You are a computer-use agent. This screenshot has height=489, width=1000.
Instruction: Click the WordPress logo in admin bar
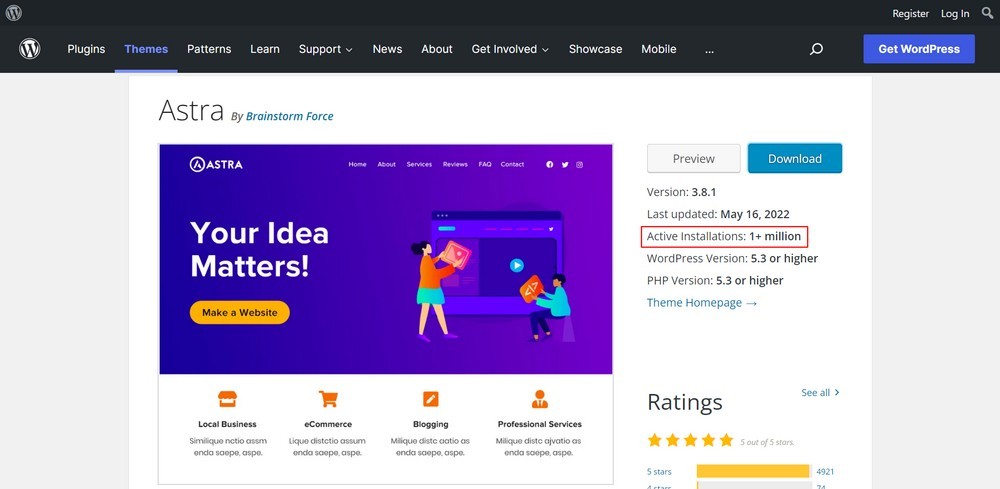14,13
